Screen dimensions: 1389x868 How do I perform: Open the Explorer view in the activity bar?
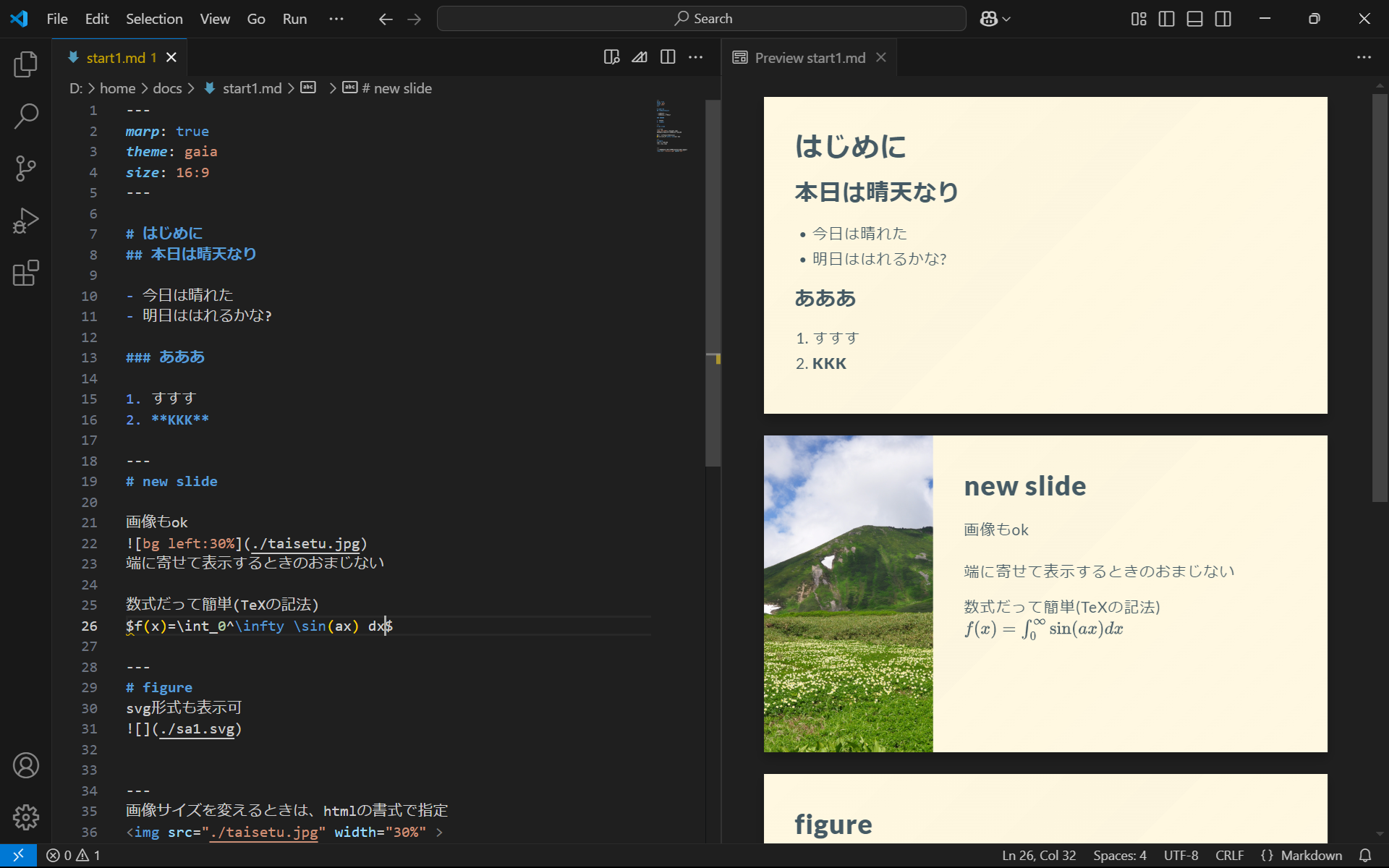[26, 64]
